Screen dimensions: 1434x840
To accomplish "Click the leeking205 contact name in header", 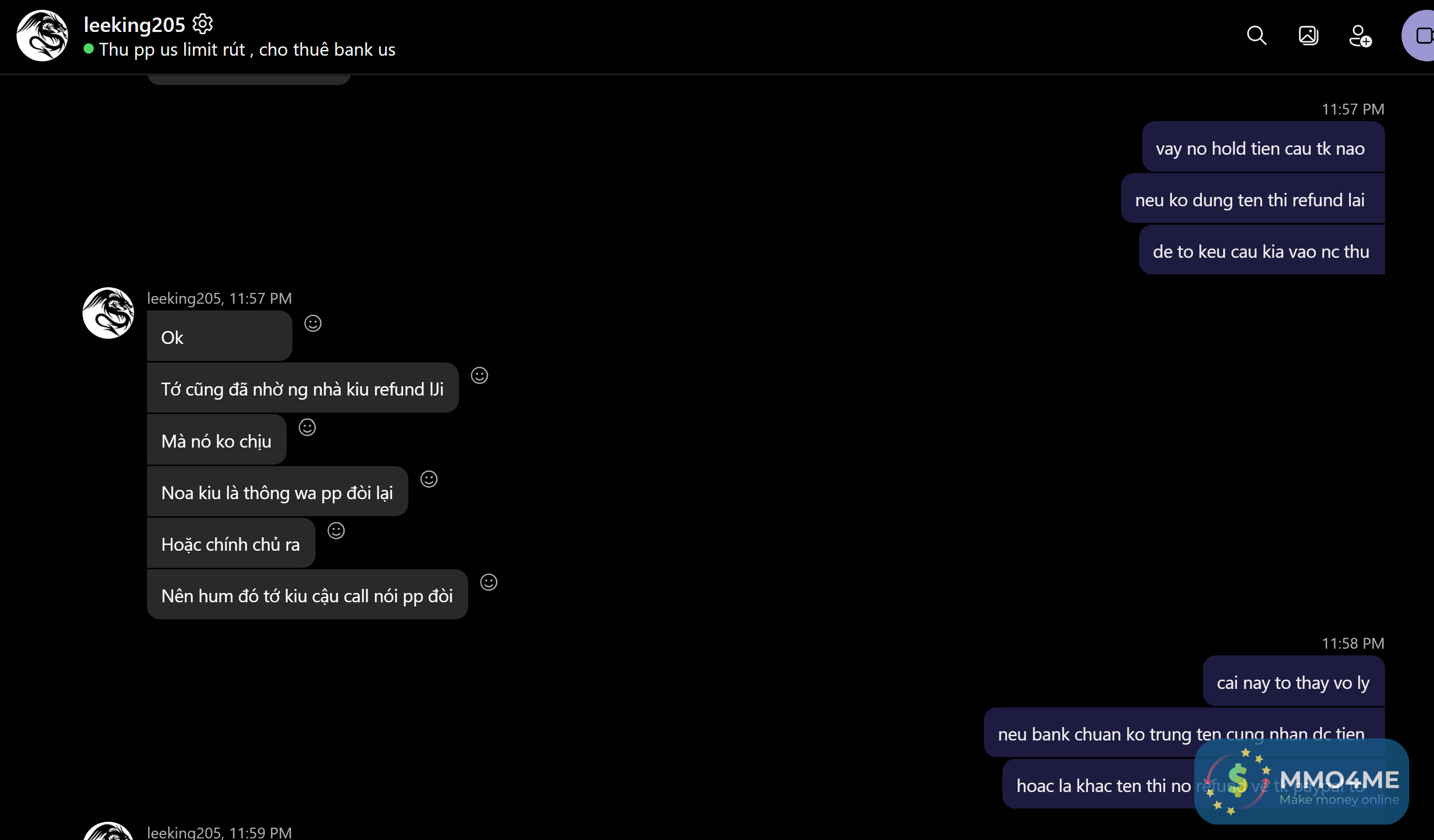I will coord(134,24).
